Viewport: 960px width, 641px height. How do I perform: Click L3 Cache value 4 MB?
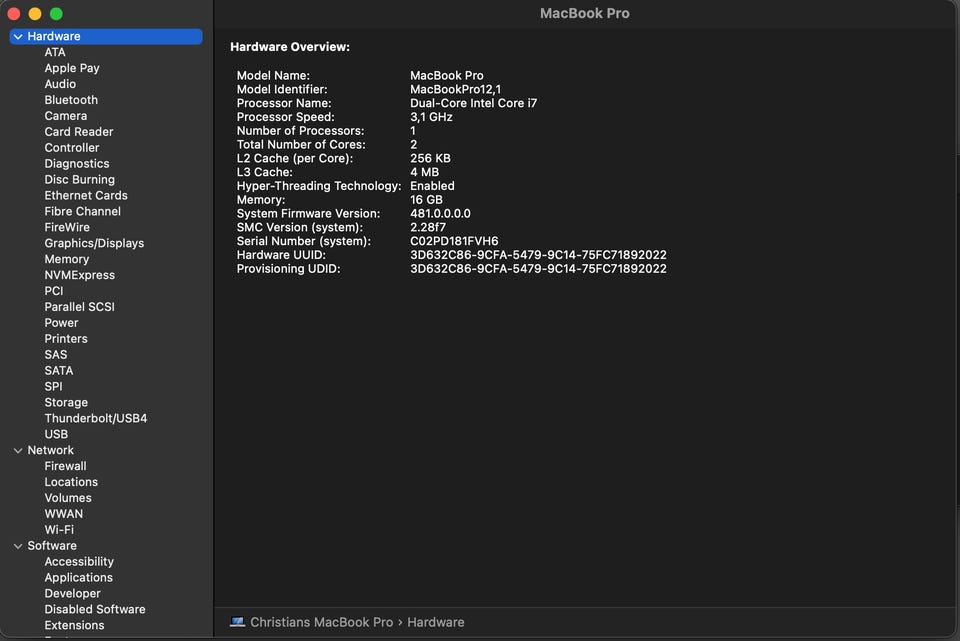point(424,172)
